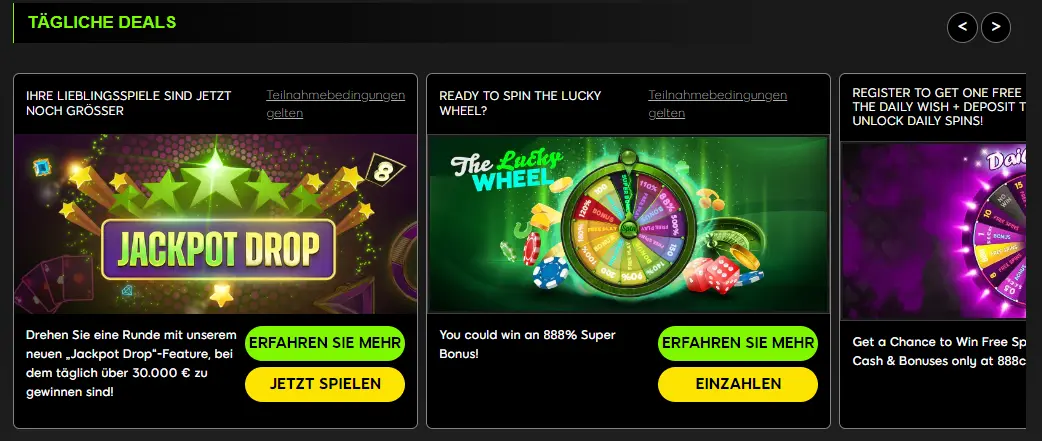Click the '888% Super Bonus' description text
Viewport: 1042px width, 441px height.
pyautogui.click(x=528, y=344)
